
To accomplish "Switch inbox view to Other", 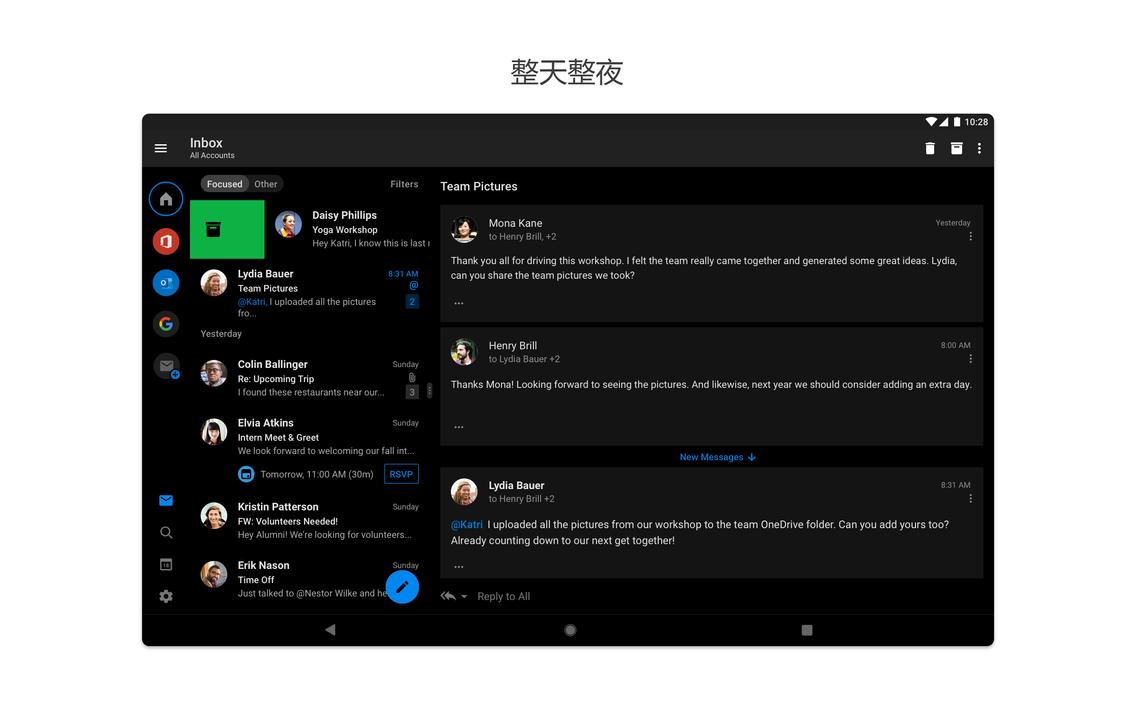I will click(x=265, y=183).
